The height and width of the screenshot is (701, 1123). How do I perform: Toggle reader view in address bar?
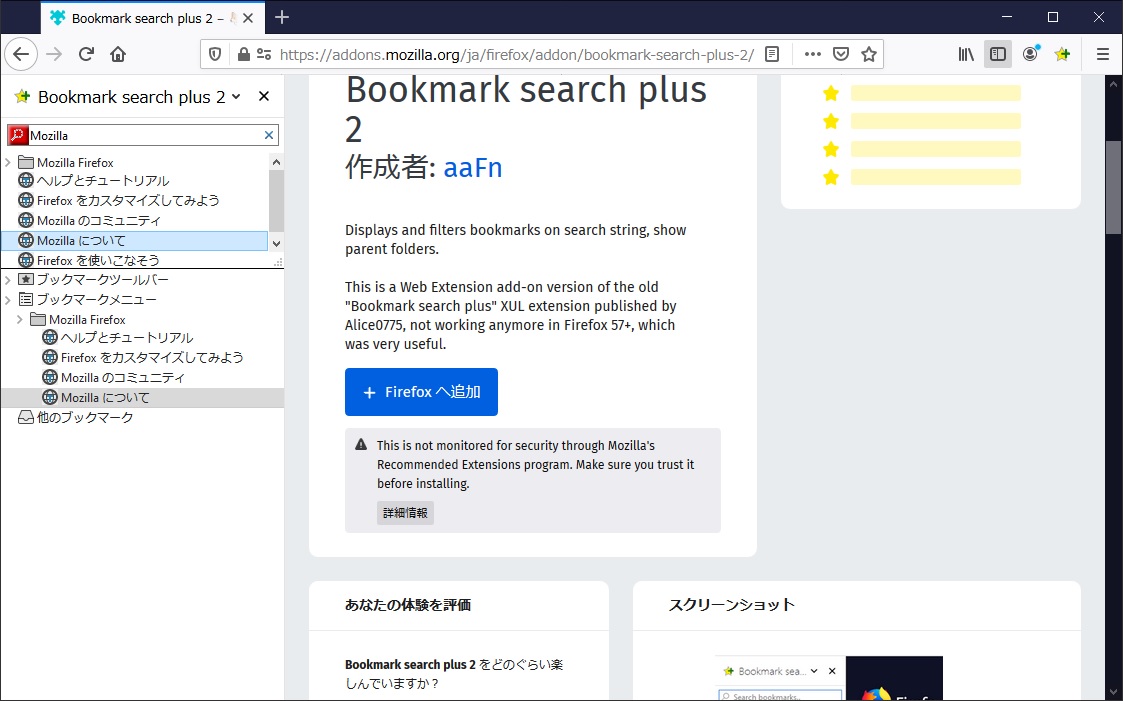[772, 54]
